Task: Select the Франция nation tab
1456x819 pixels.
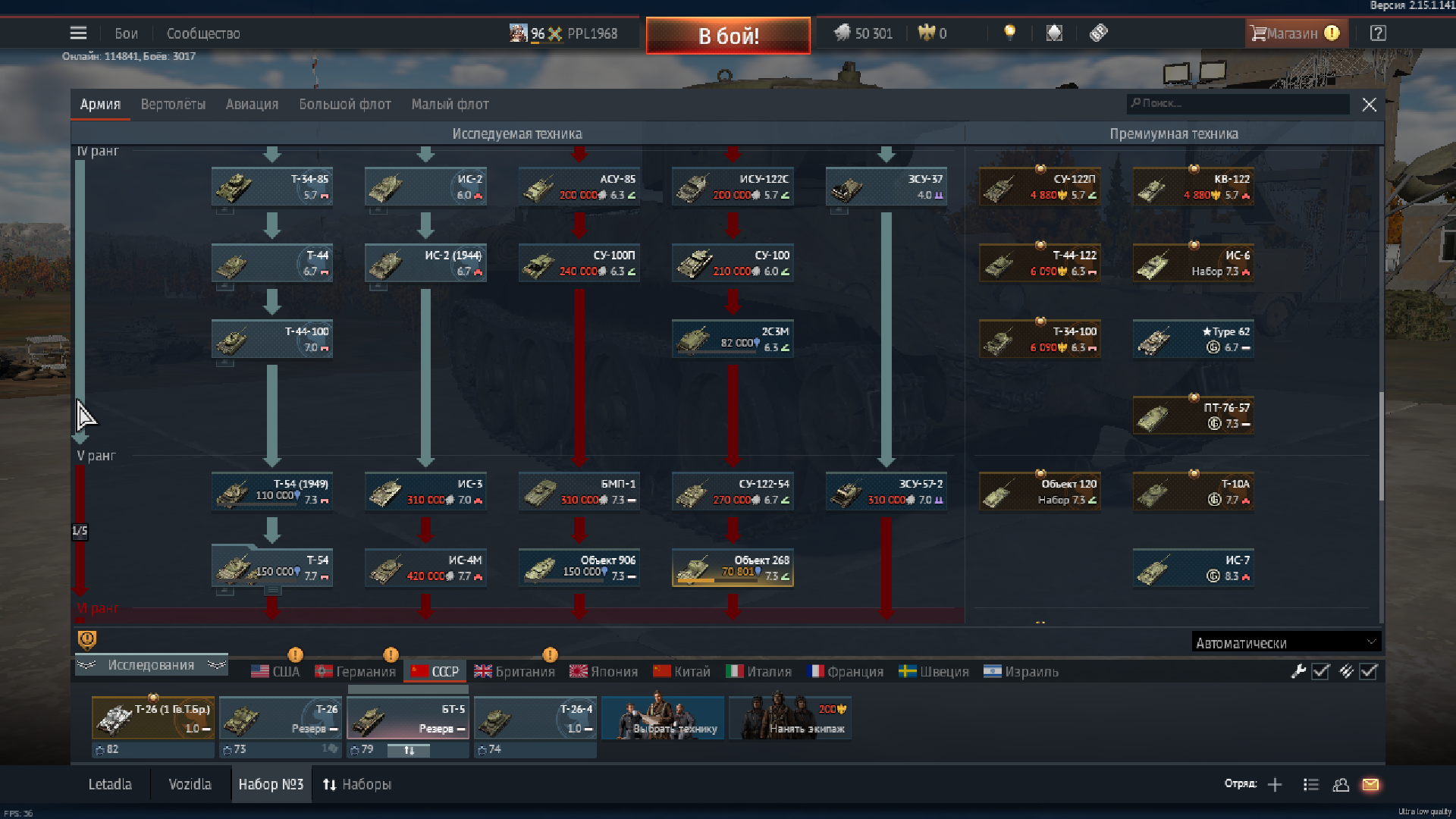Action: (x=846, y=672)
